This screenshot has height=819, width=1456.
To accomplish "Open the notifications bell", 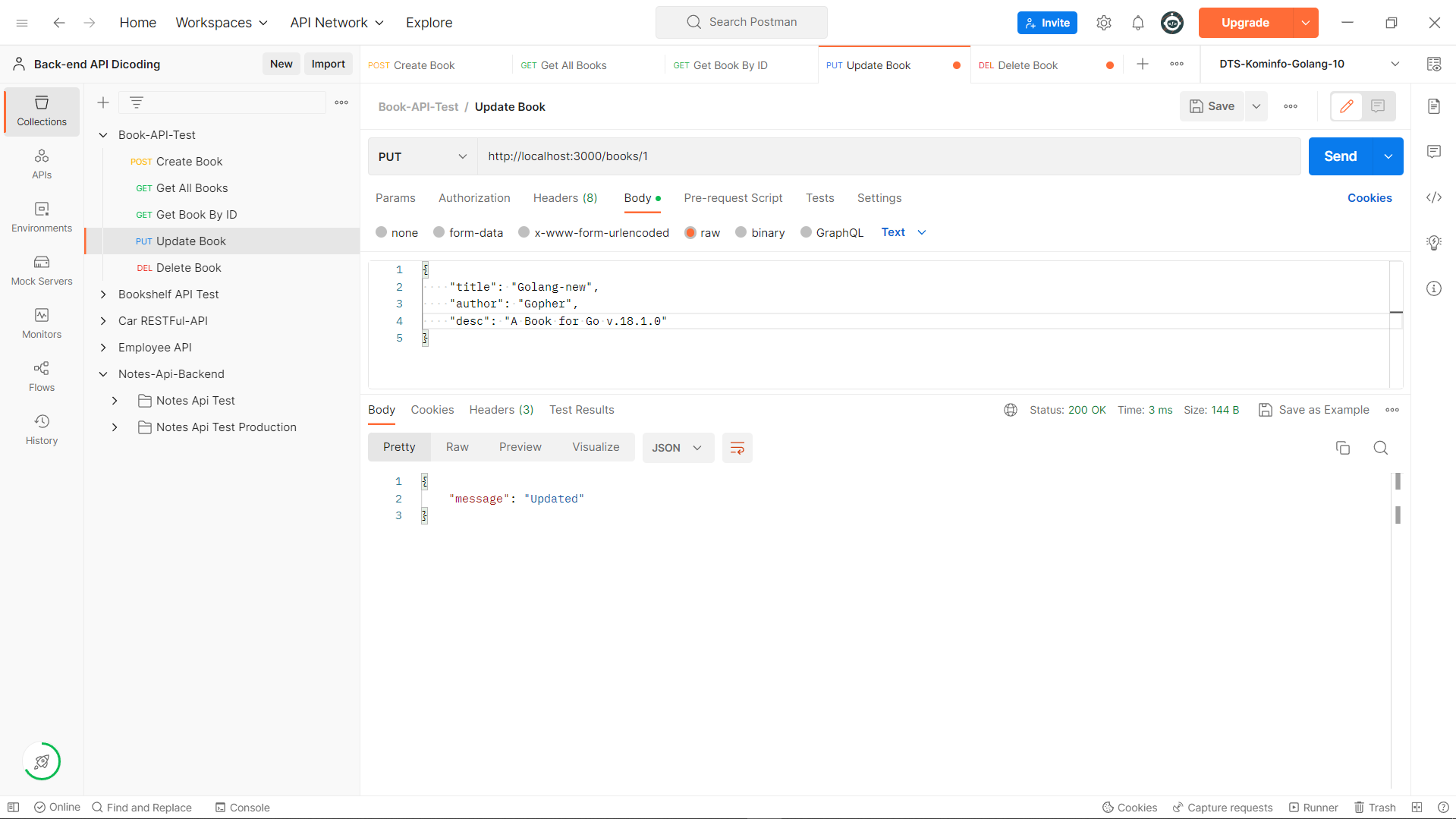I will point(1138,23).
